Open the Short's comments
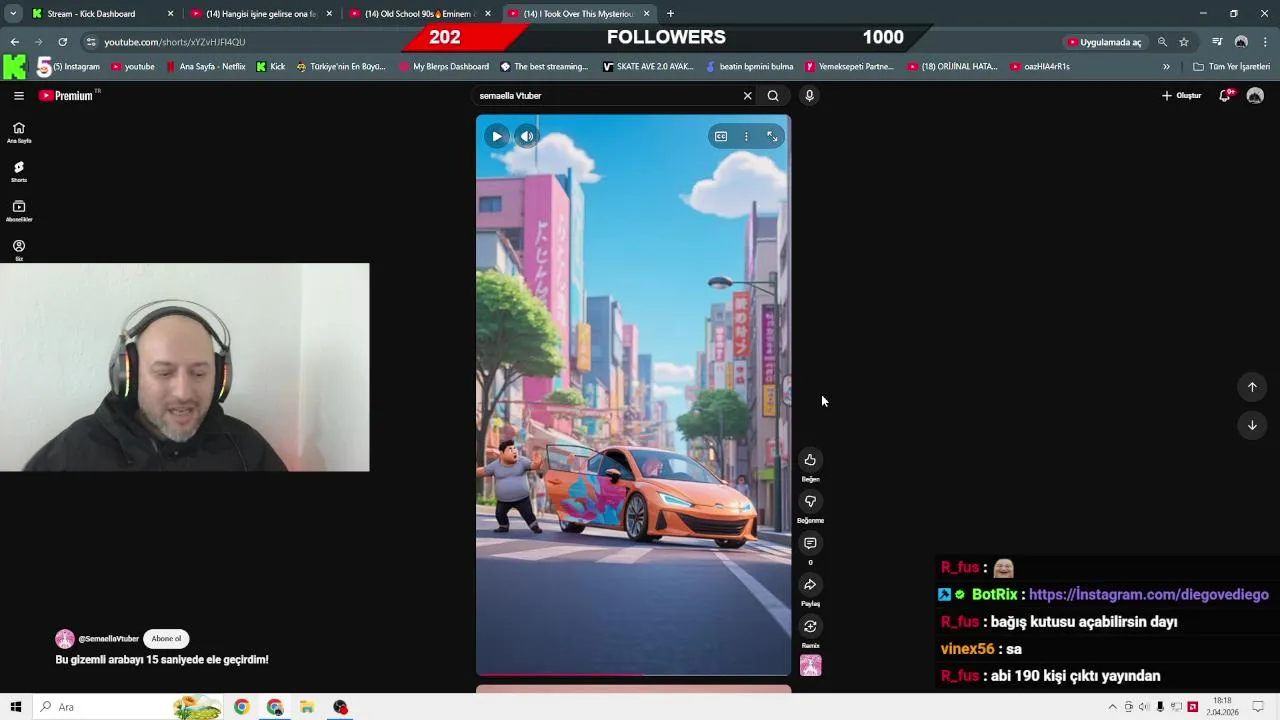This screenshot has height=720, width=1280. (810, 543)
